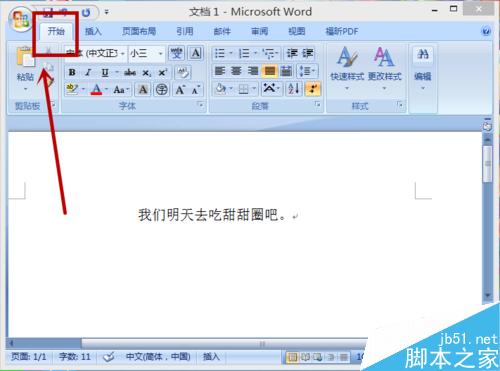Image resolution: width=500 pixels, height=371 pixels.
Task: Toggle Underline formatting
Action: 105,72
